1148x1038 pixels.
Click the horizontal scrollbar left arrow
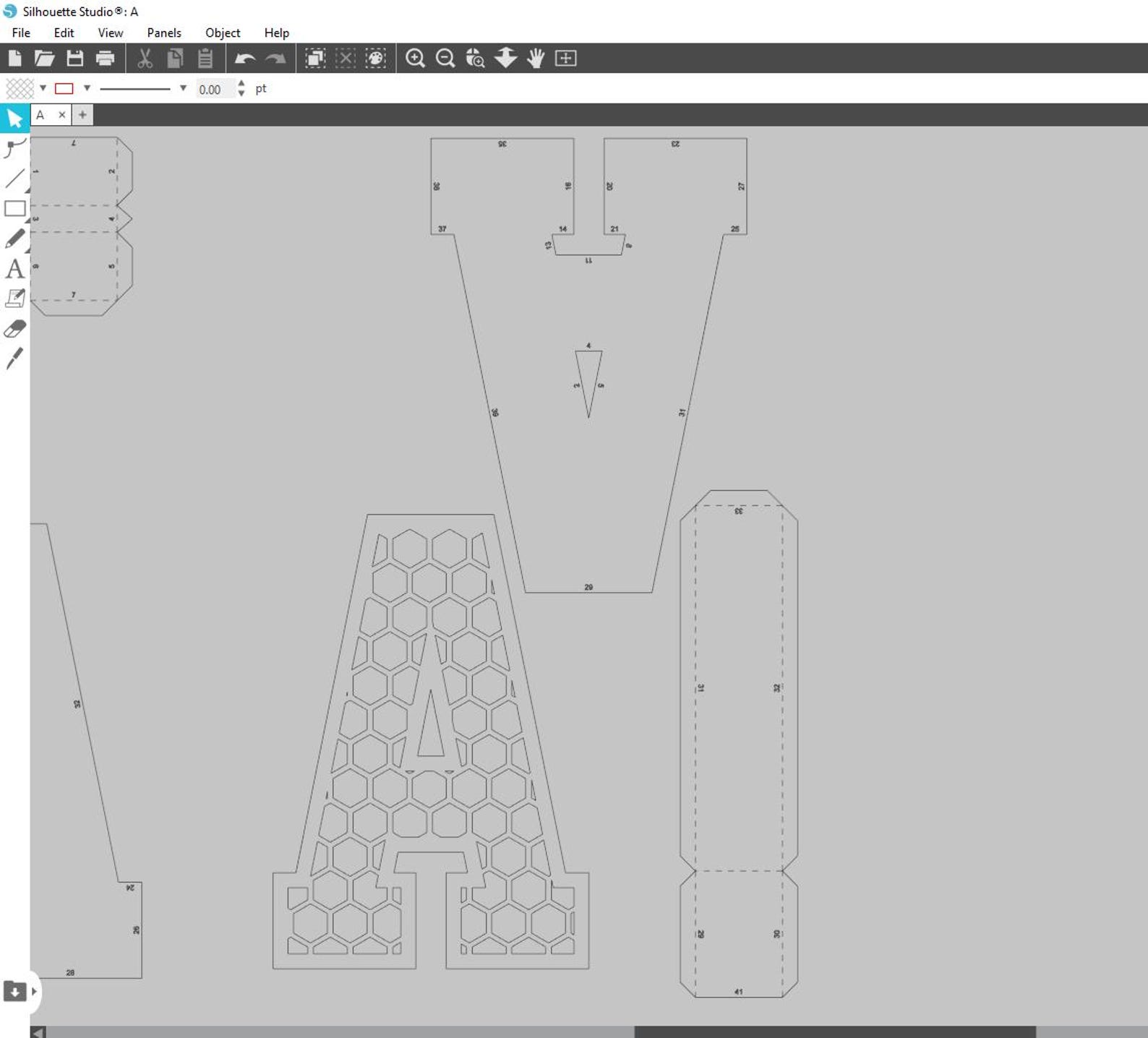click(x=38, y=1031)
